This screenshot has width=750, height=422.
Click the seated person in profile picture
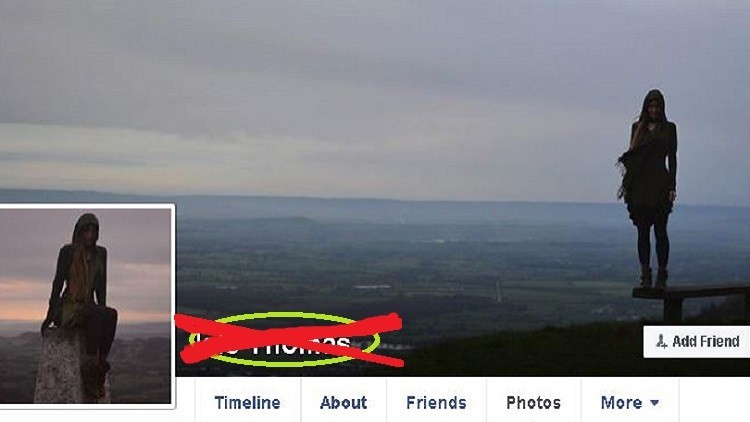(x=81, y=287)
